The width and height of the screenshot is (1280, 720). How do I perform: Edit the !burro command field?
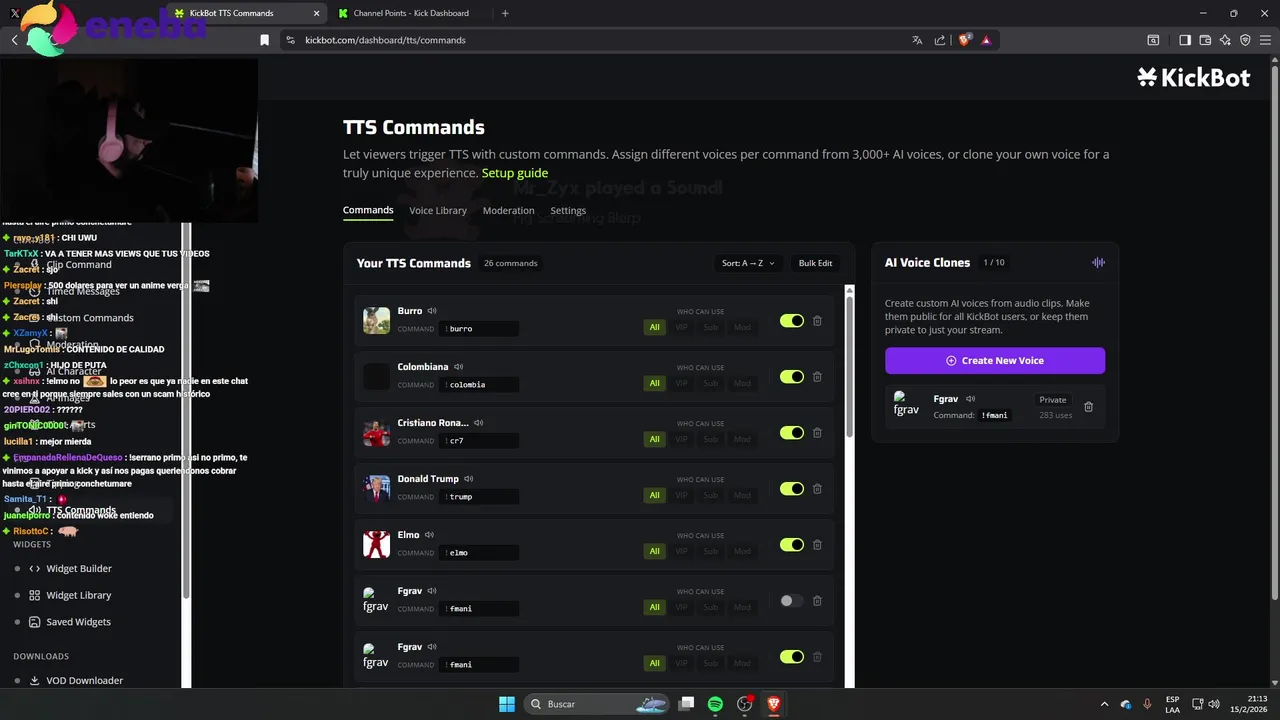pos(480,329)
